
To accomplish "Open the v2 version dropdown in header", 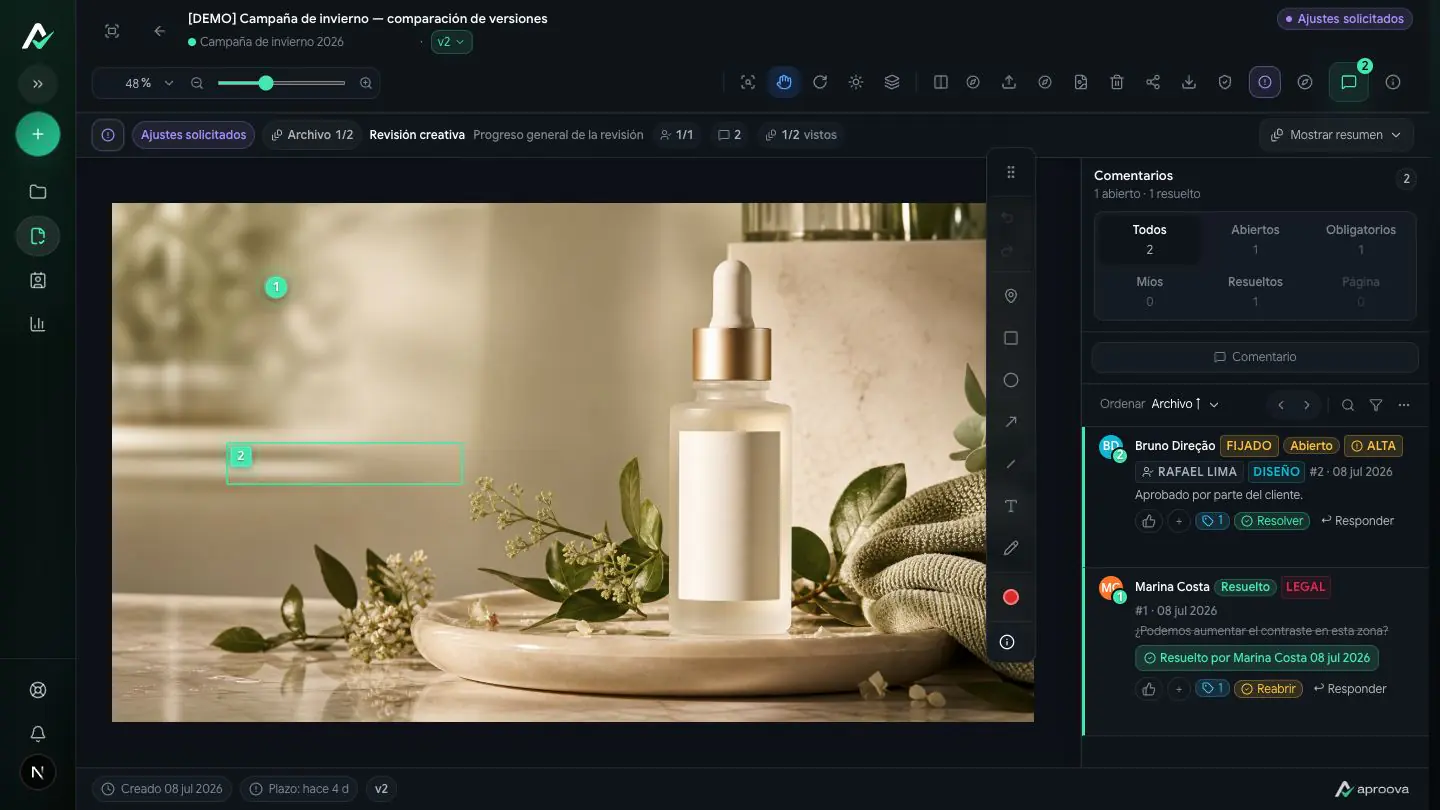I will click(x=451, y=42).
